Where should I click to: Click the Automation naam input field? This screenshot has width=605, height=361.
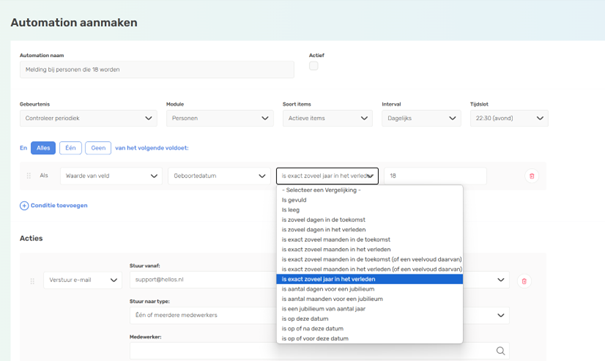157,69
